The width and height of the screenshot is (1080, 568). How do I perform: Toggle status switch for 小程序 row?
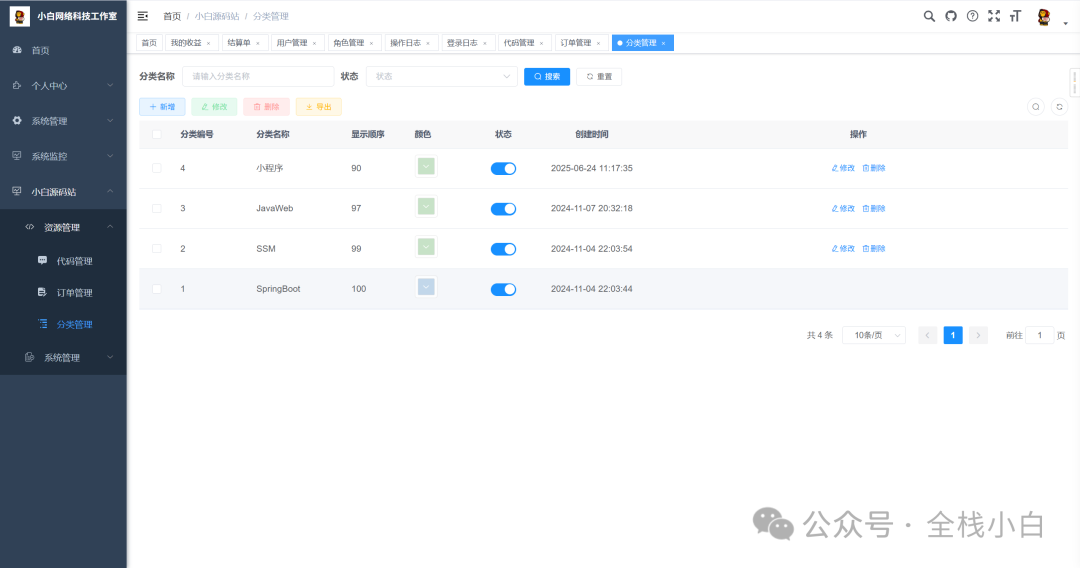[x=503, y=169]
